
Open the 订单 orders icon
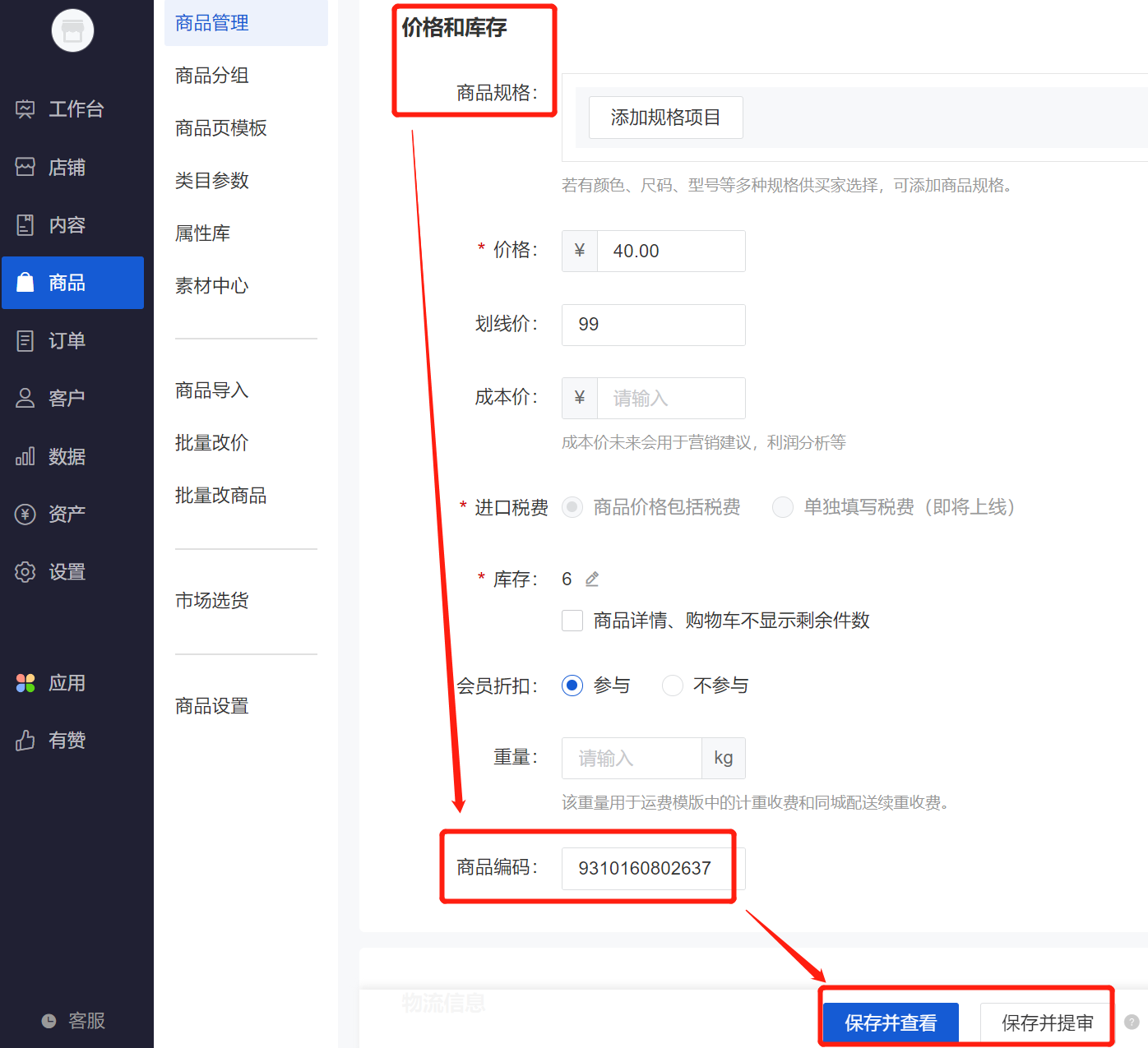pos(25,340)
